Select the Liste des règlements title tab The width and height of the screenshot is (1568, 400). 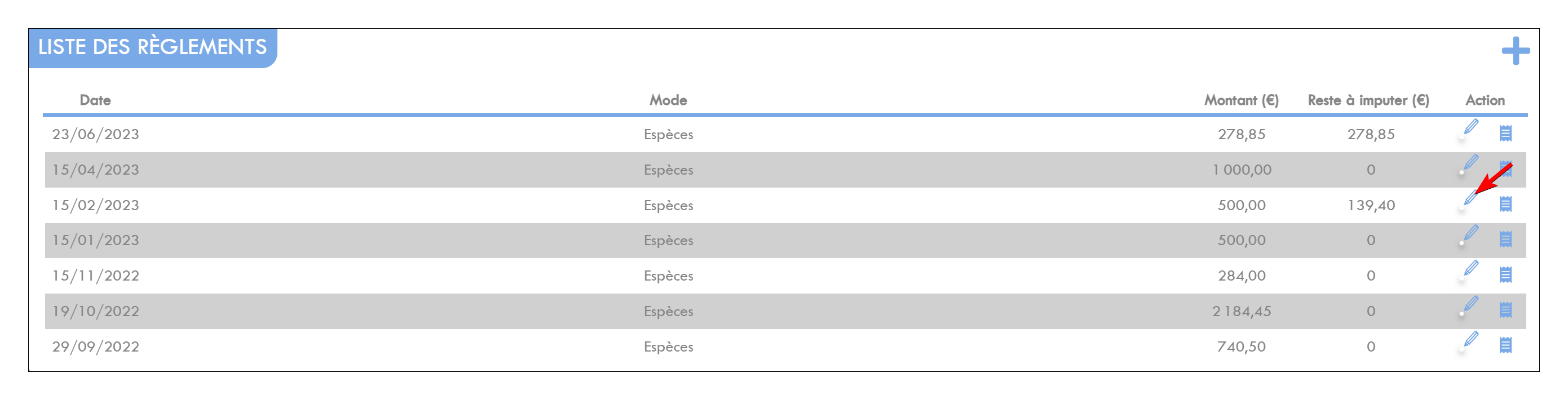coord(153,47)
